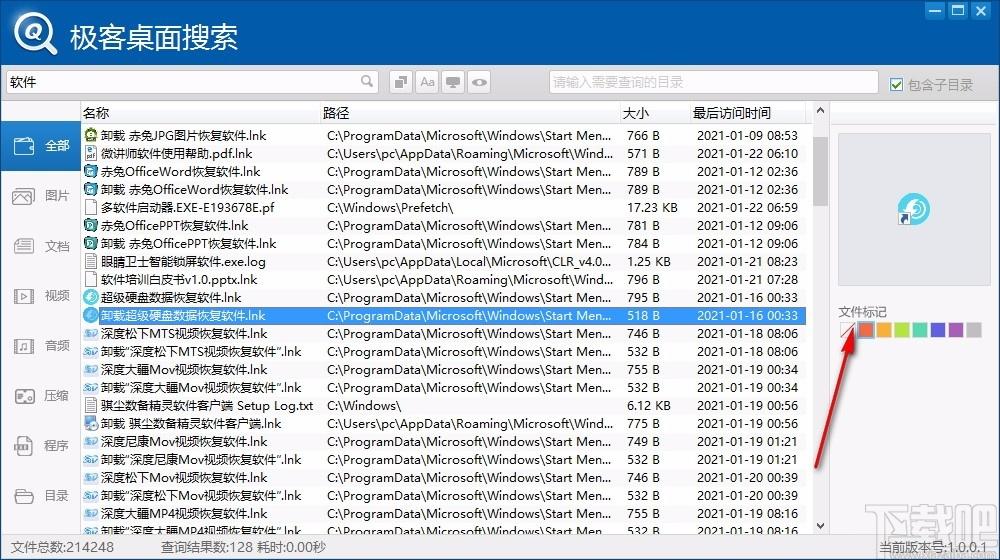
Task: Select icon of 卸载 赤兔OfficeWord恢复软件.lnk
Action: pos(91,189)
